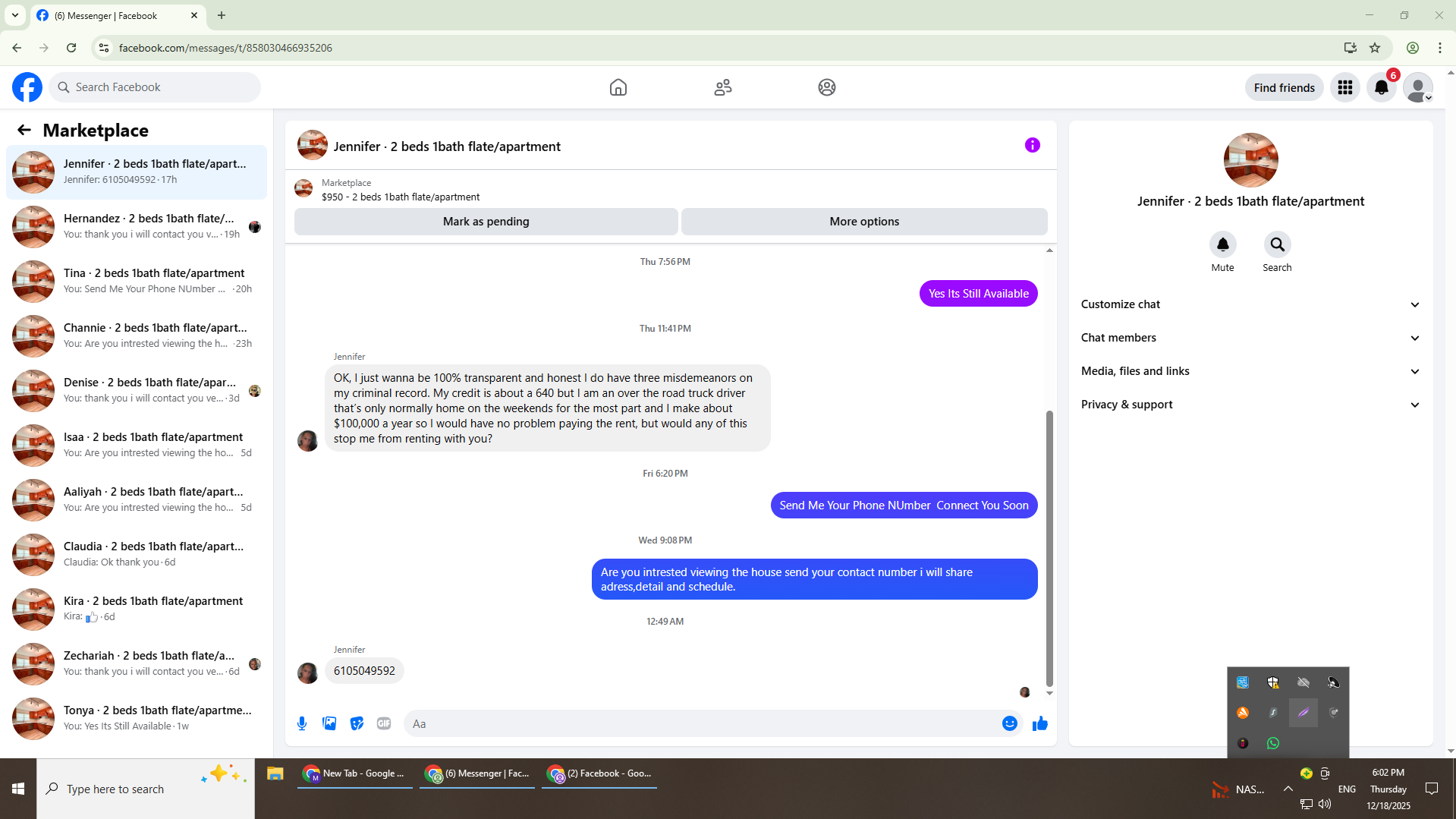Toggle the hidden tray icons chevron
Screen dimensions: 1456x819
(1288, 789)
